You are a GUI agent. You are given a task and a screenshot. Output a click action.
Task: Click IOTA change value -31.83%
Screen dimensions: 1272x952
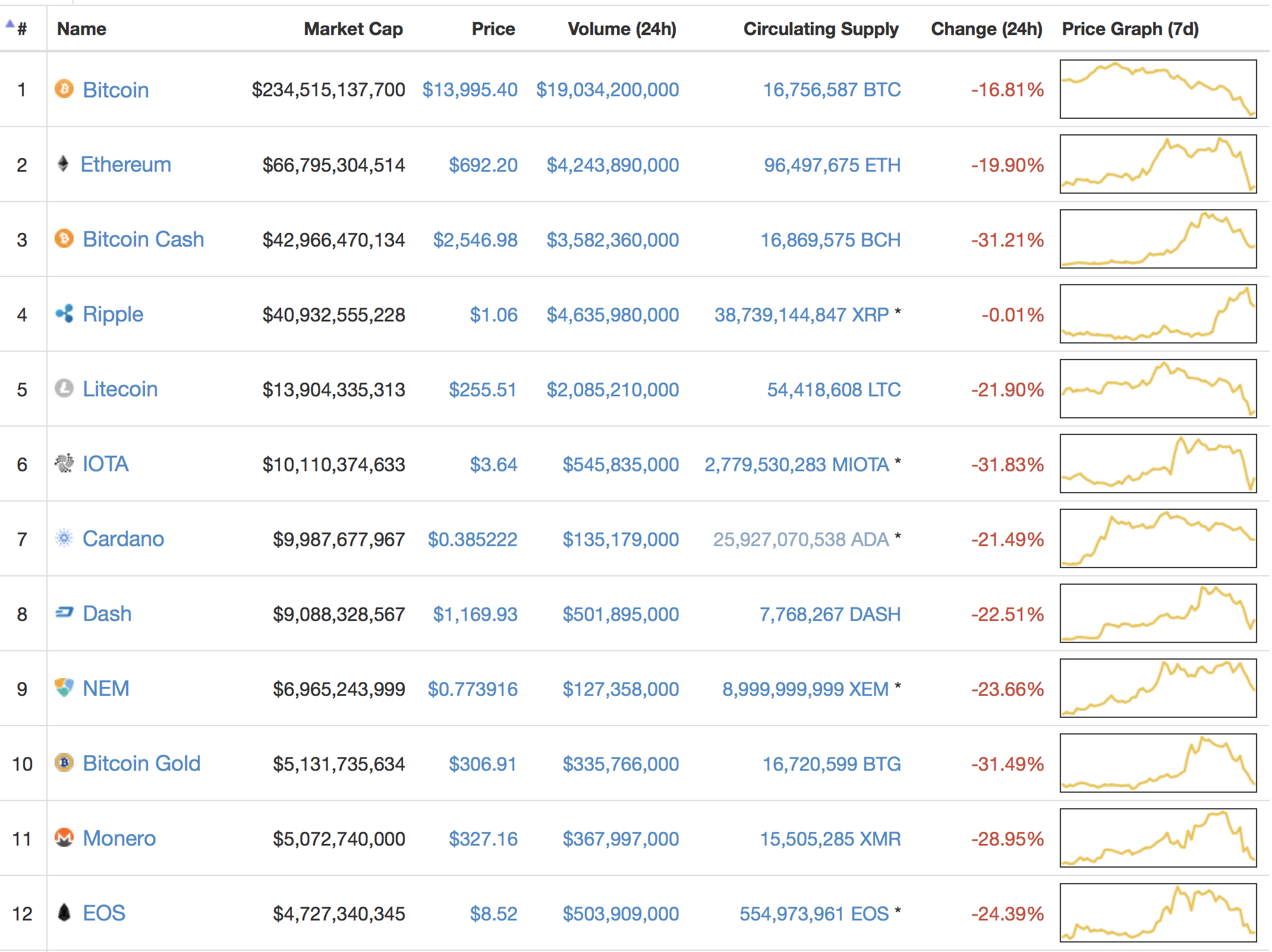1007,465
